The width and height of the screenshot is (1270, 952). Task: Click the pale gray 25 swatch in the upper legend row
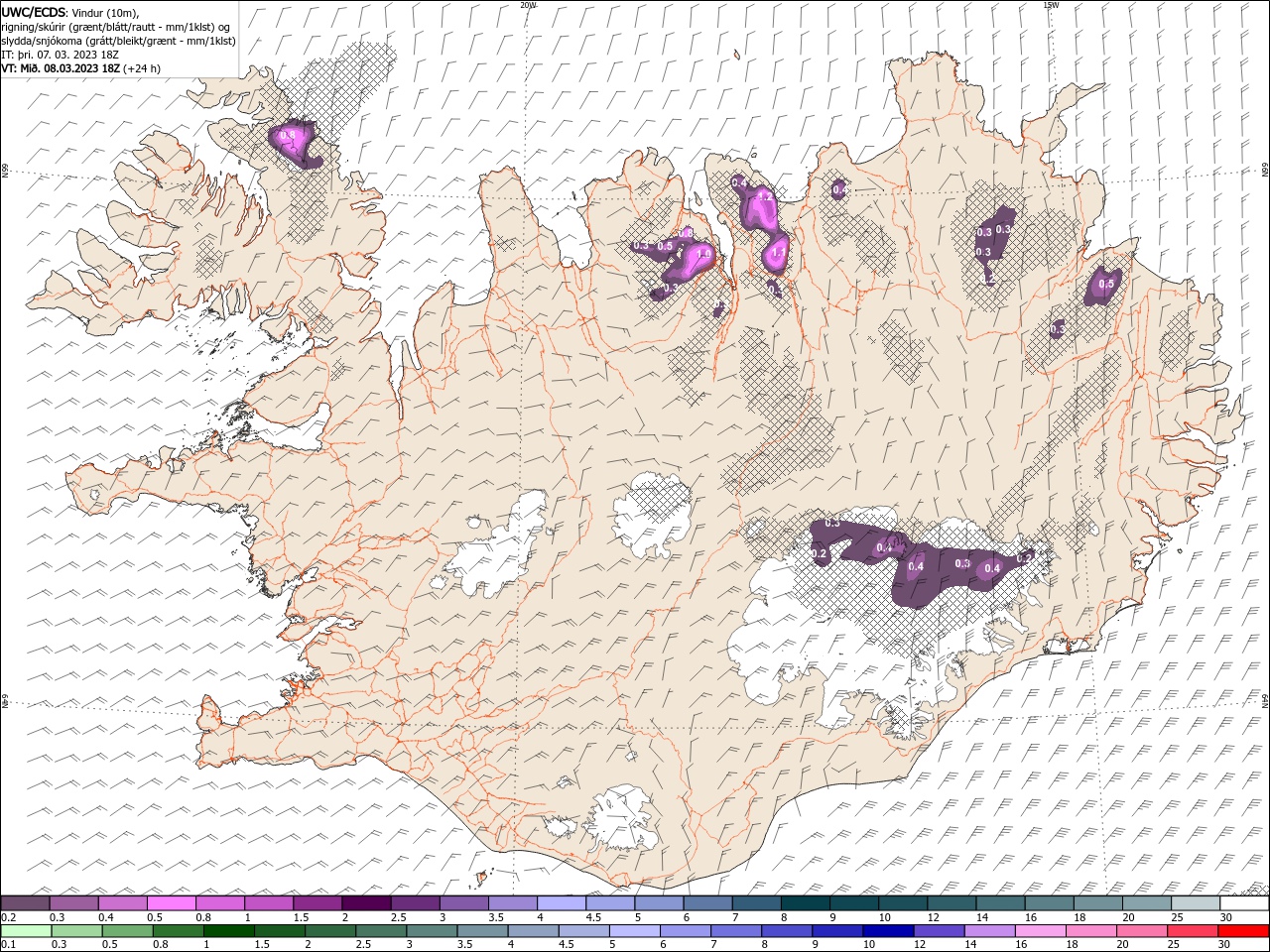pyautogui.click(x=1195, y=902)
